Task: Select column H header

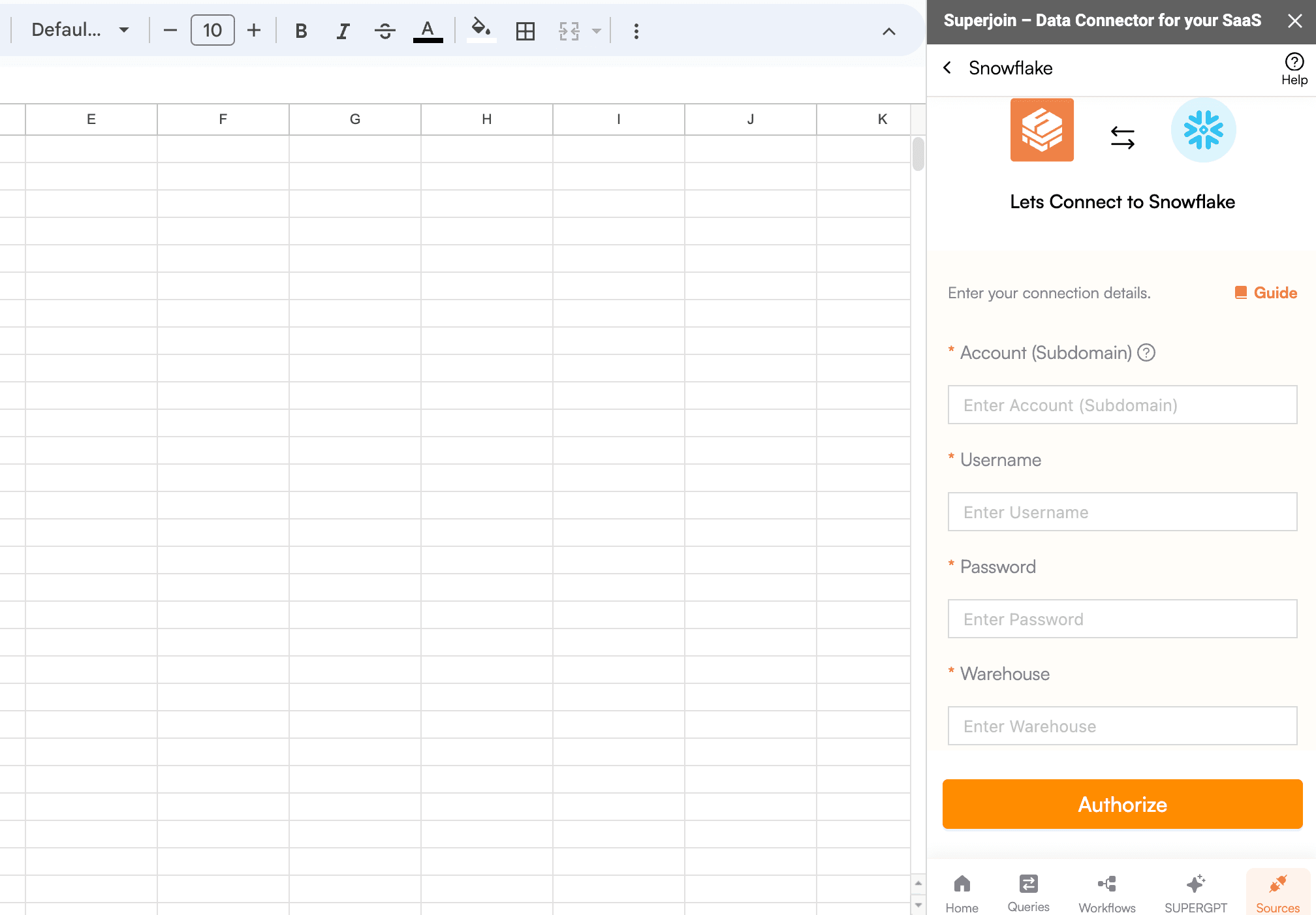Action: [x=487, y=119]
